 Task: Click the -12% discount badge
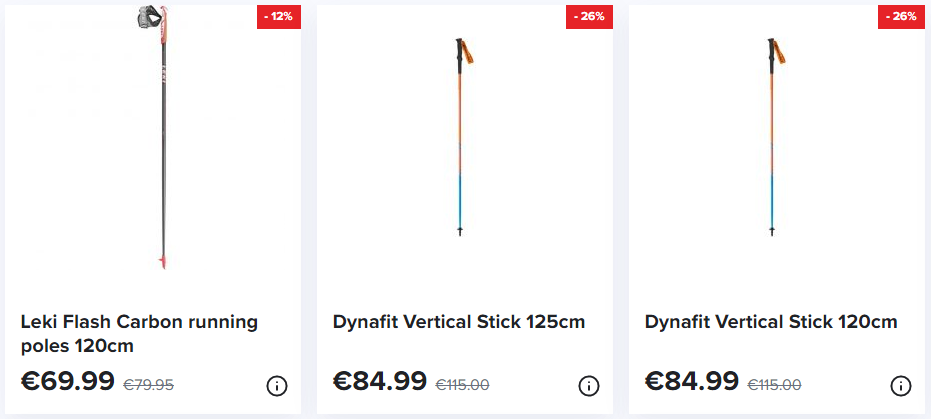pyautogui.click(x=278, y=17)
